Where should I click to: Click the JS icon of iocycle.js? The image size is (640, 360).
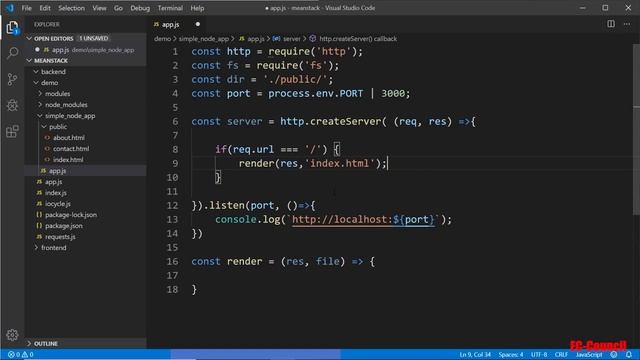[x=39, y=204]
